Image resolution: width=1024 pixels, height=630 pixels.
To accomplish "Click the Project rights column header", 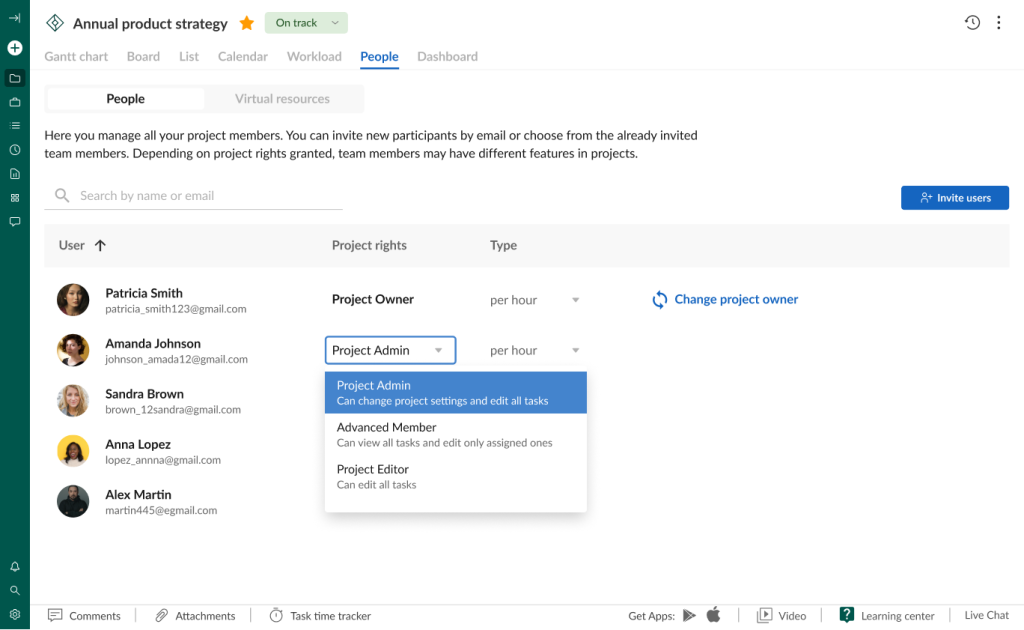I will point(369,245).
